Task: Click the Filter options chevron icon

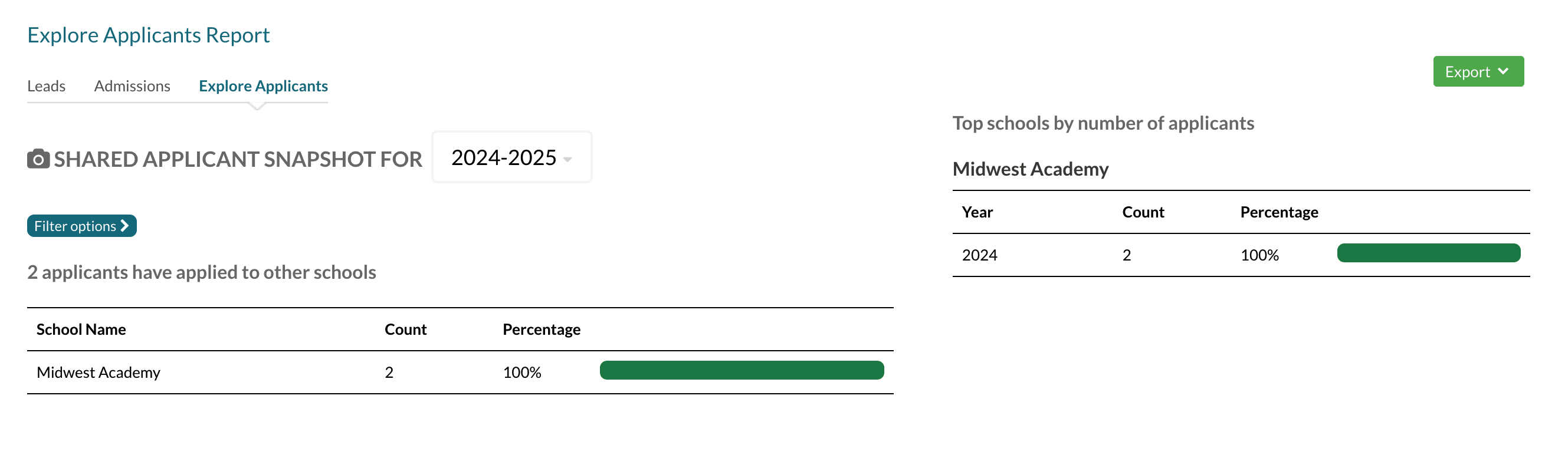Action: tap(125, 226)
